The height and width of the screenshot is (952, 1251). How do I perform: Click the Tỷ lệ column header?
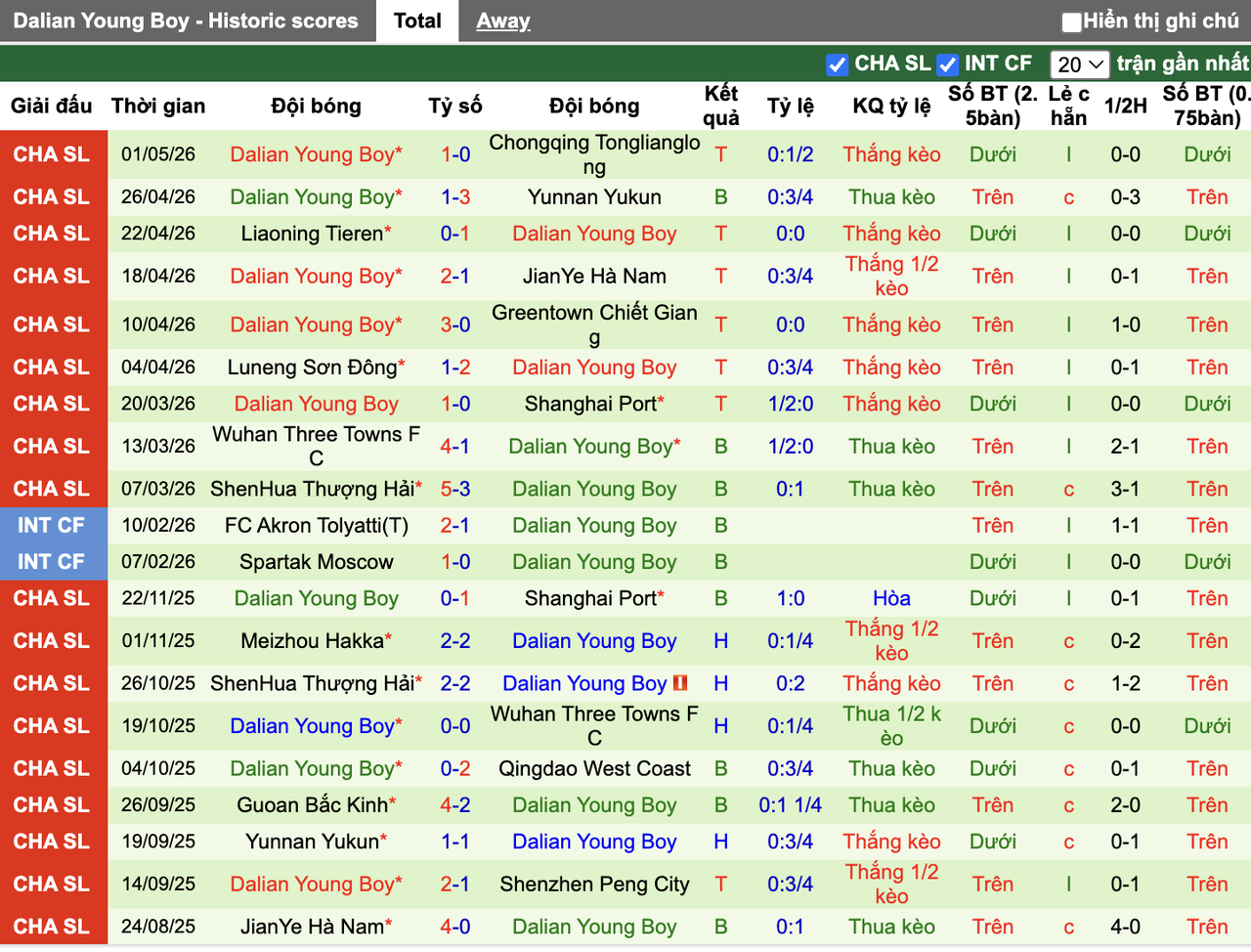(x=791, y=106)
